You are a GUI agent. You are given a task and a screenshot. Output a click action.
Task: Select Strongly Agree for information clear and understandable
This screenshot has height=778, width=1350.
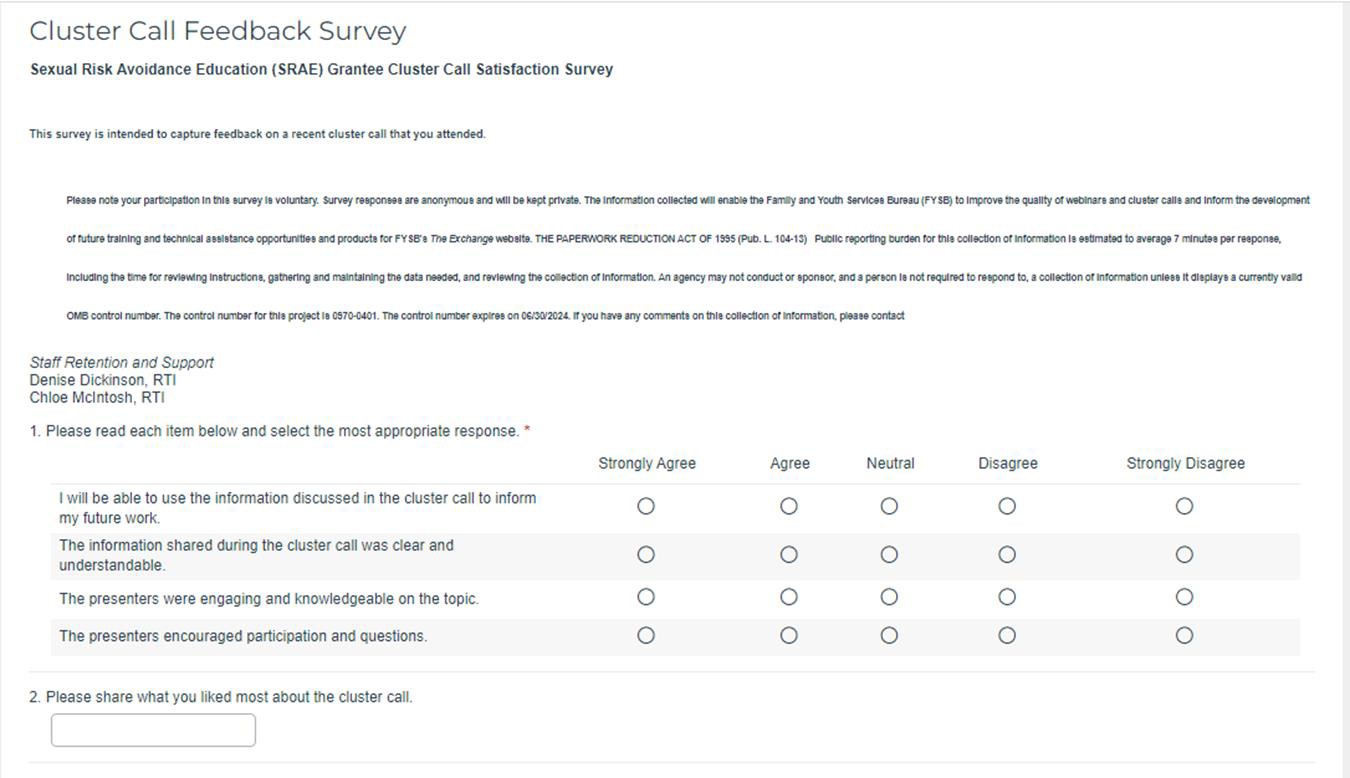pos(646,555)
